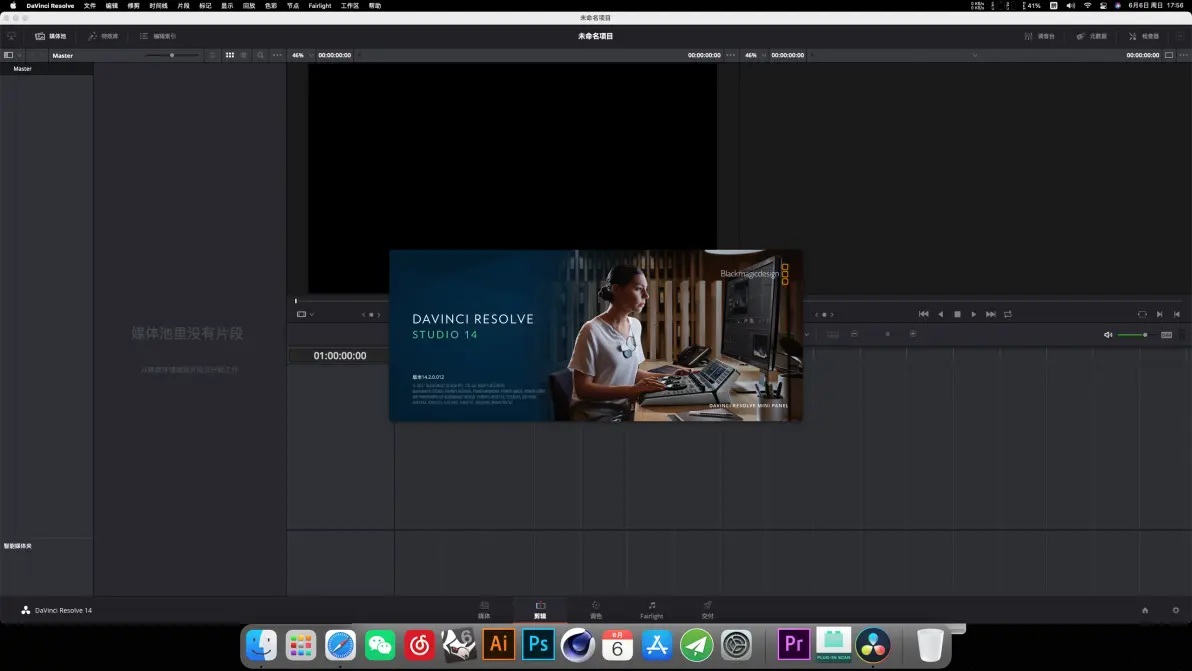Click the Master bin path label
This screenshot has height=671, width=1192.
(x=62, y=55)
